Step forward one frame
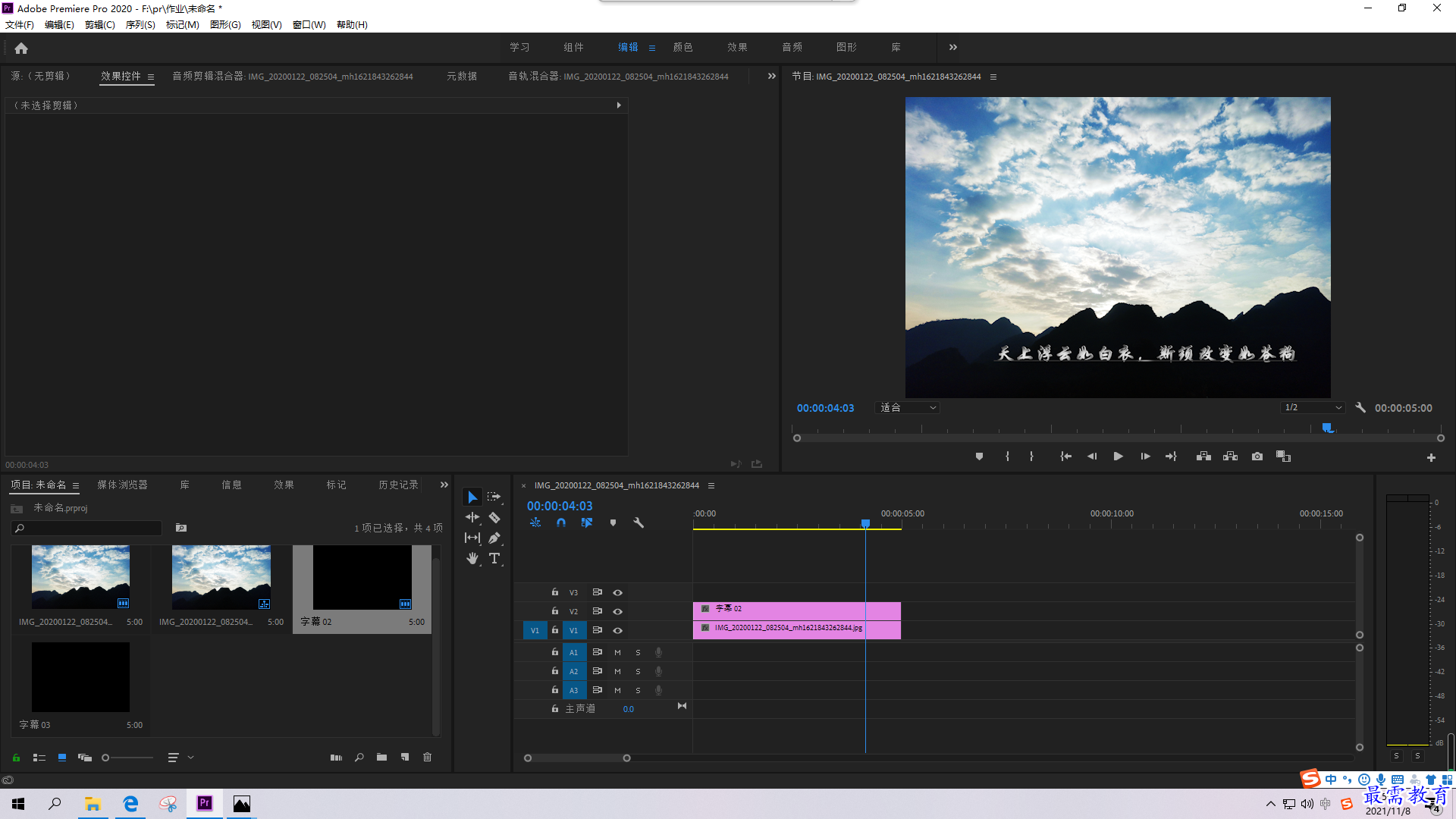 (1145, 457)
